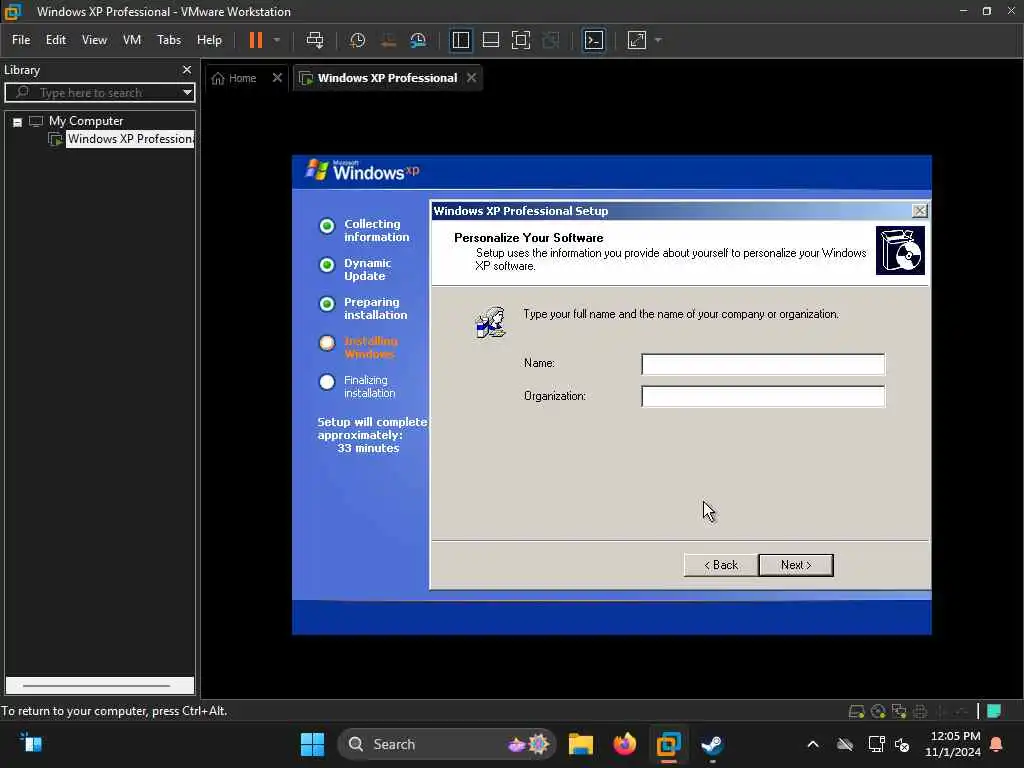Revert the VM to its previous snapshot
This screenshot has height=768, width=1024.
[388, 40]
